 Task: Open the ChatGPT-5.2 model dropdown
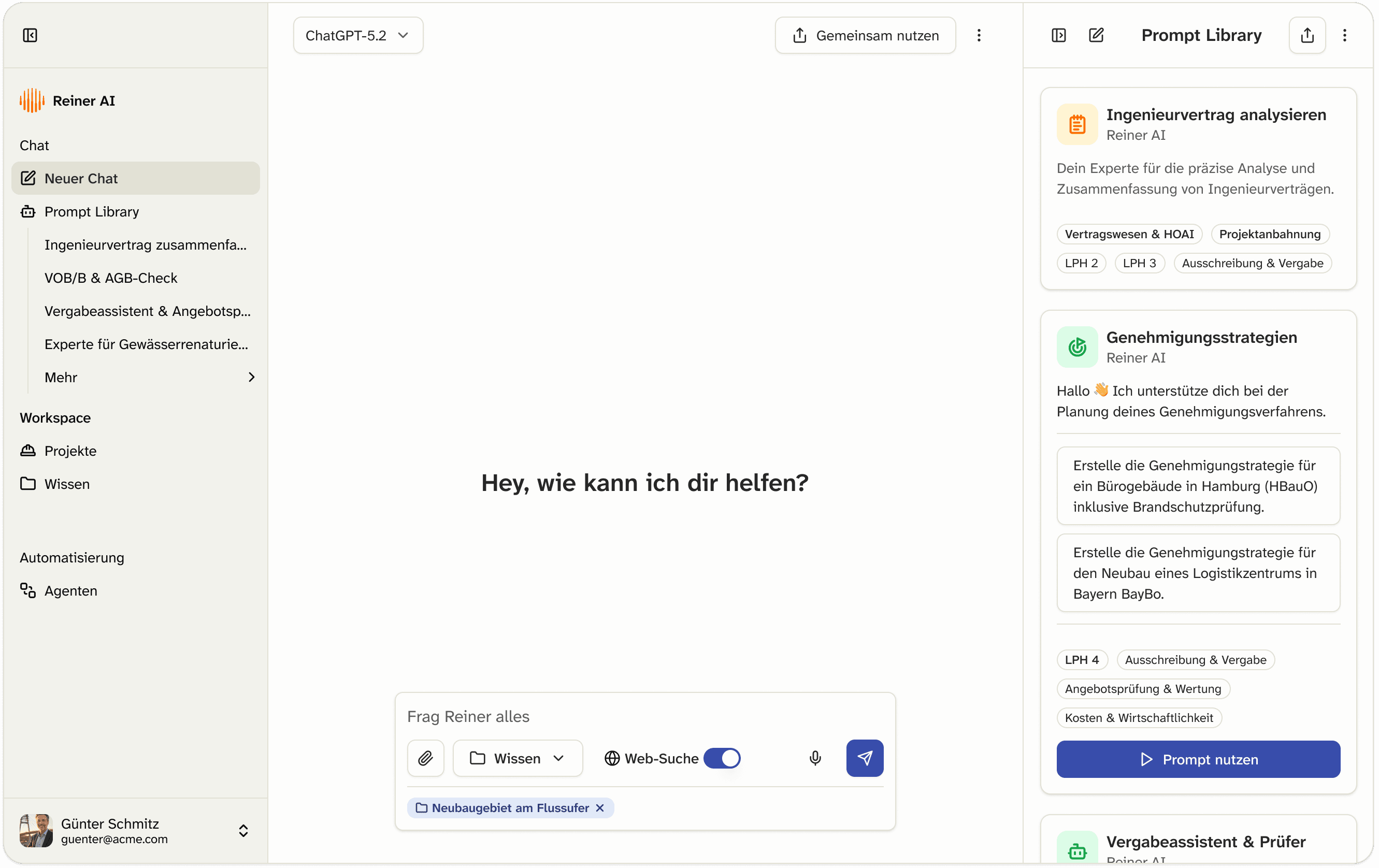click(358, 36)
